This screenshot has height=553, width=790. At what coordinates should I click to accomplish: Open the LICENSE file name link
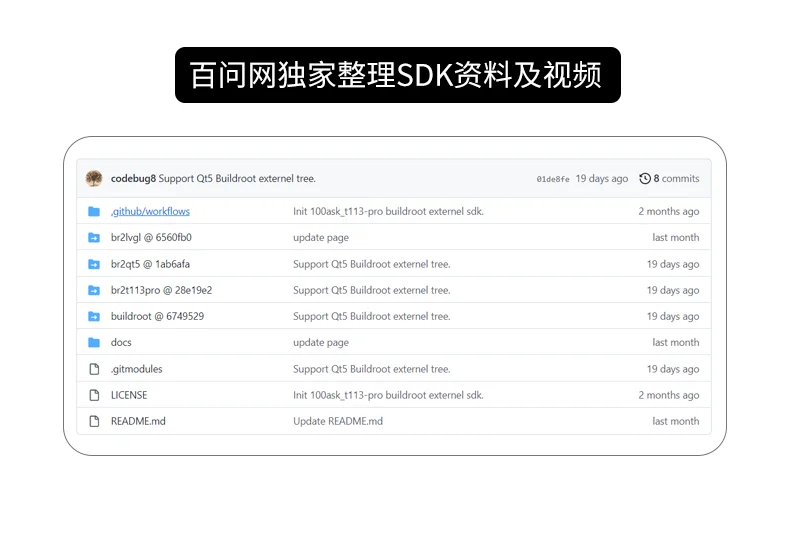click(x=129, y=395)
